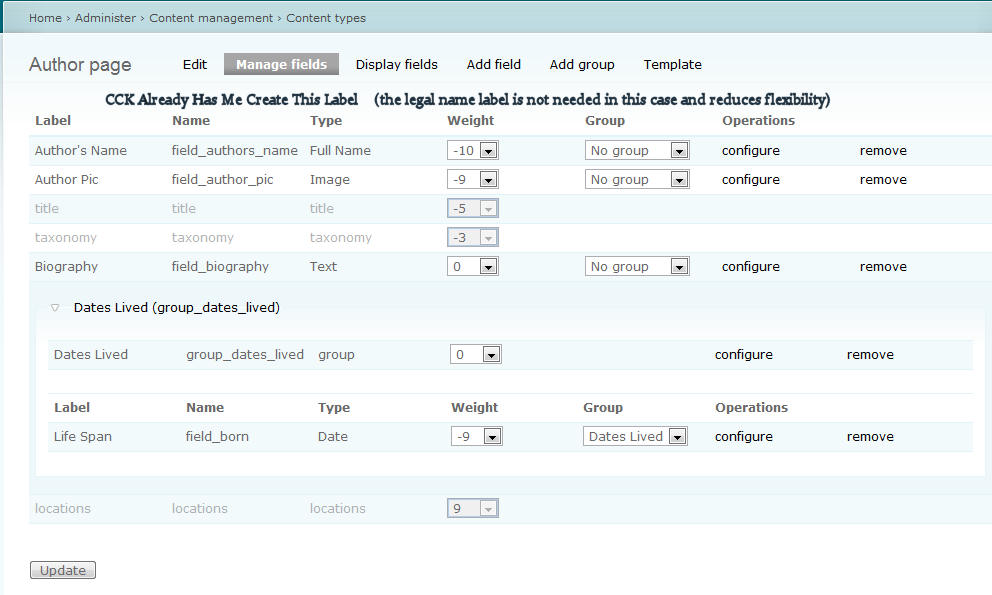
Task: Open group dropdown for Biography
Action: (x=637, y=266)
